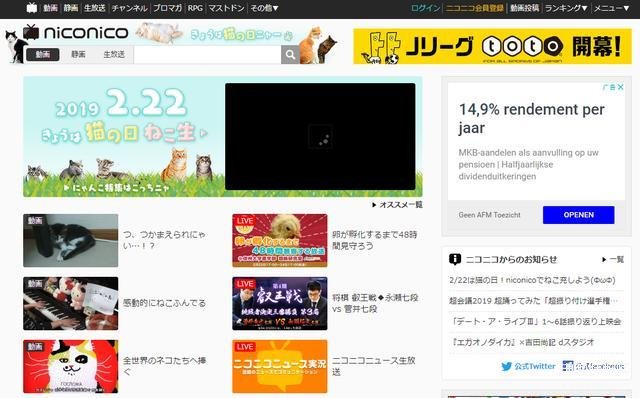This screenshot has width=640, height=398.
Task: Click the Jリーグ toto banner ad
Action: [492, 46]
